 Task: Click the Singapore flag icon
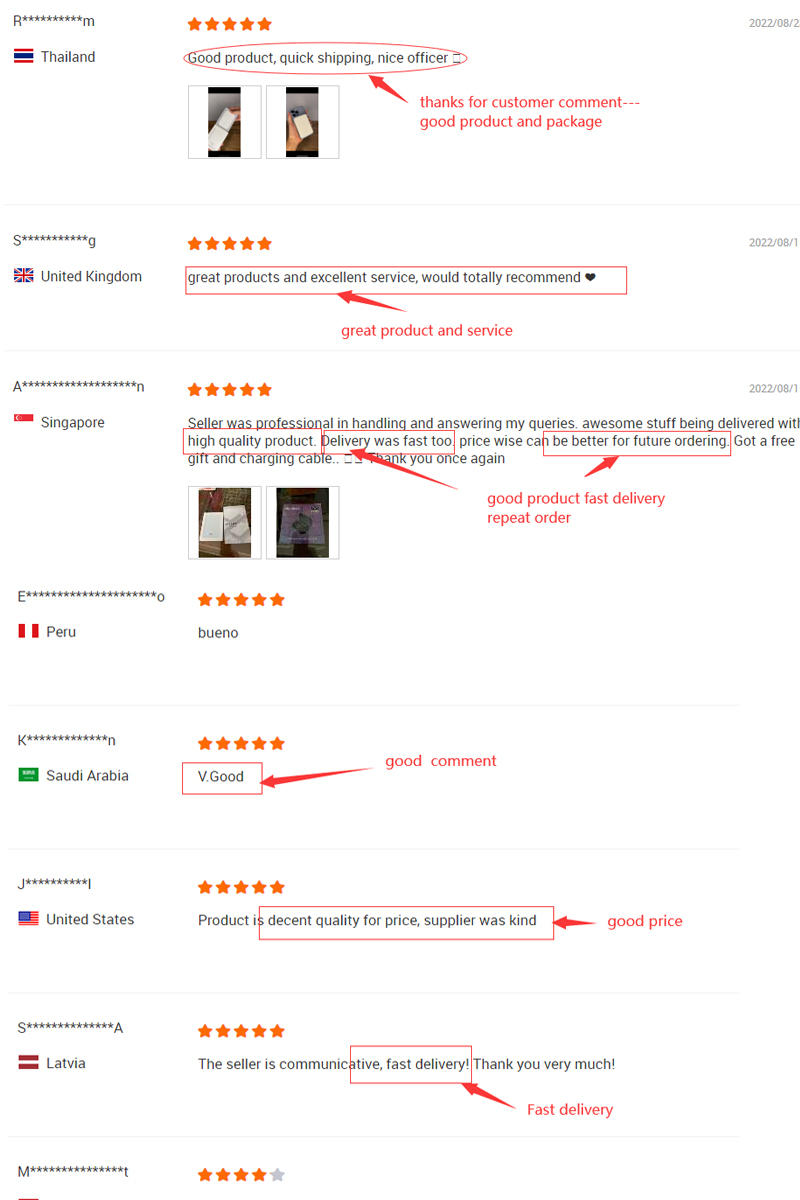coord(24,419)
